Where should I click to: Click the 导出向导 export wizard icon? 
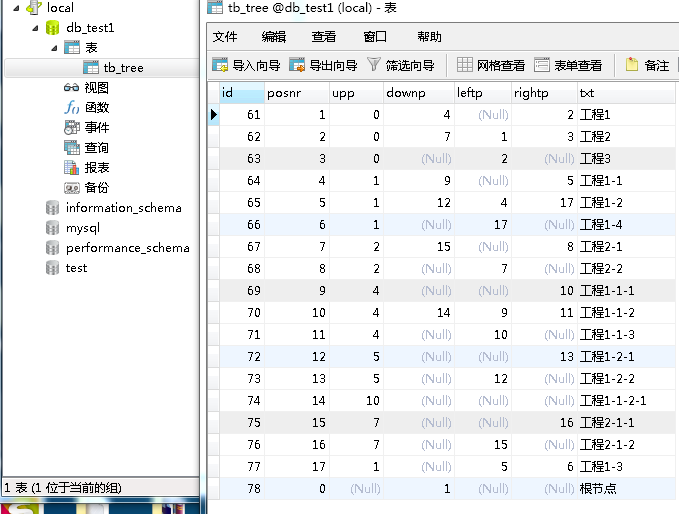coord(297,65)
